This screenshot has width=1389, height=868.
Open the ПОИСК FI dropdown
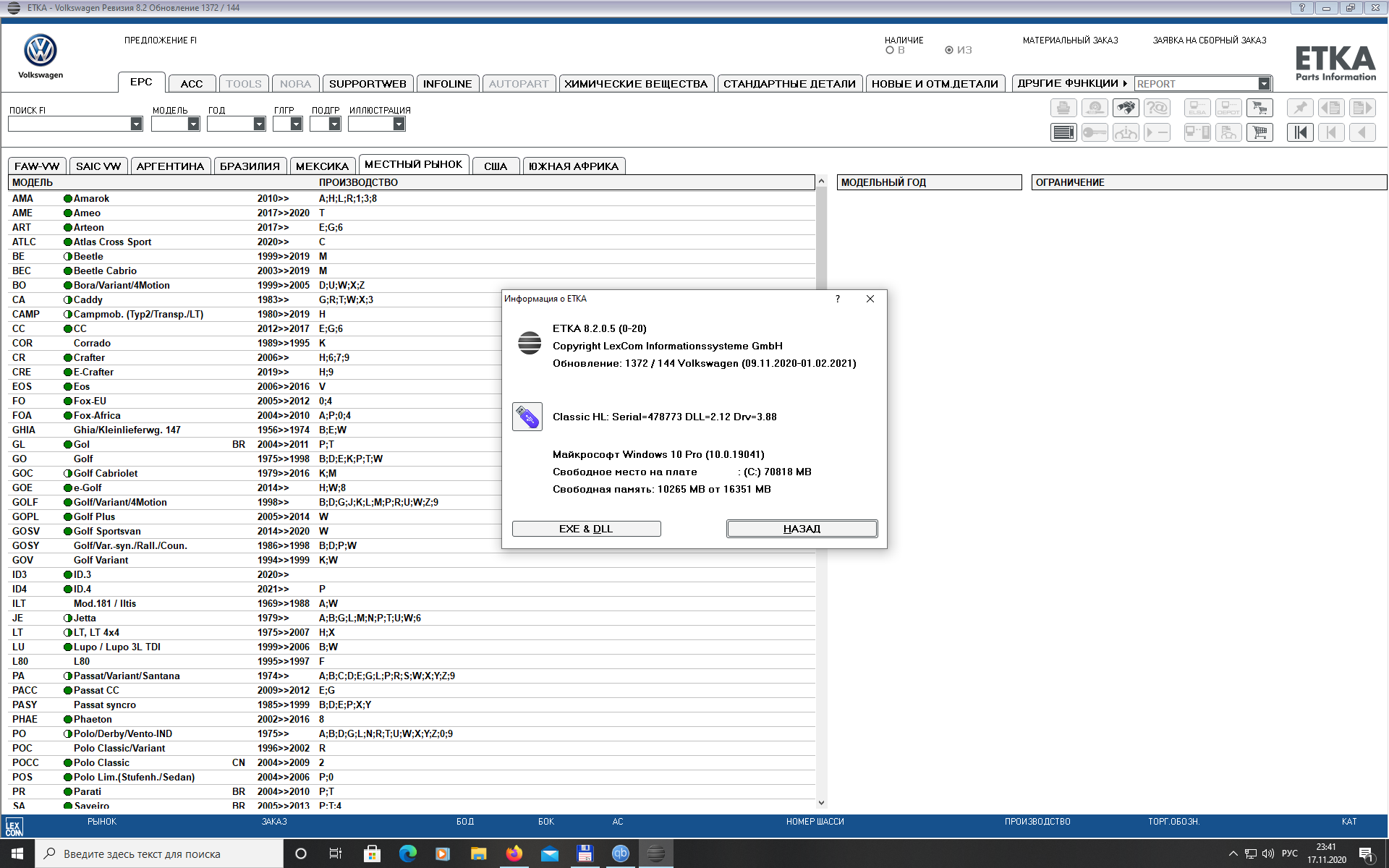tap(136, 124)
